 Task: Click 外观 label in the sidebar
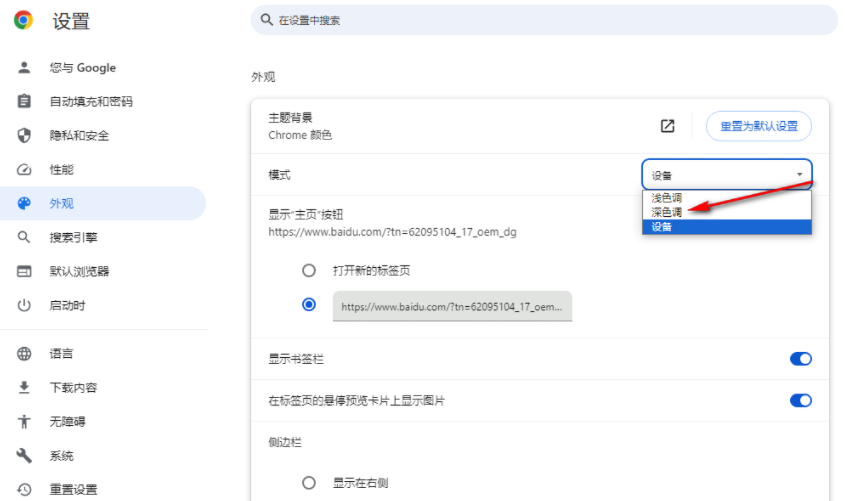point(61,203)
